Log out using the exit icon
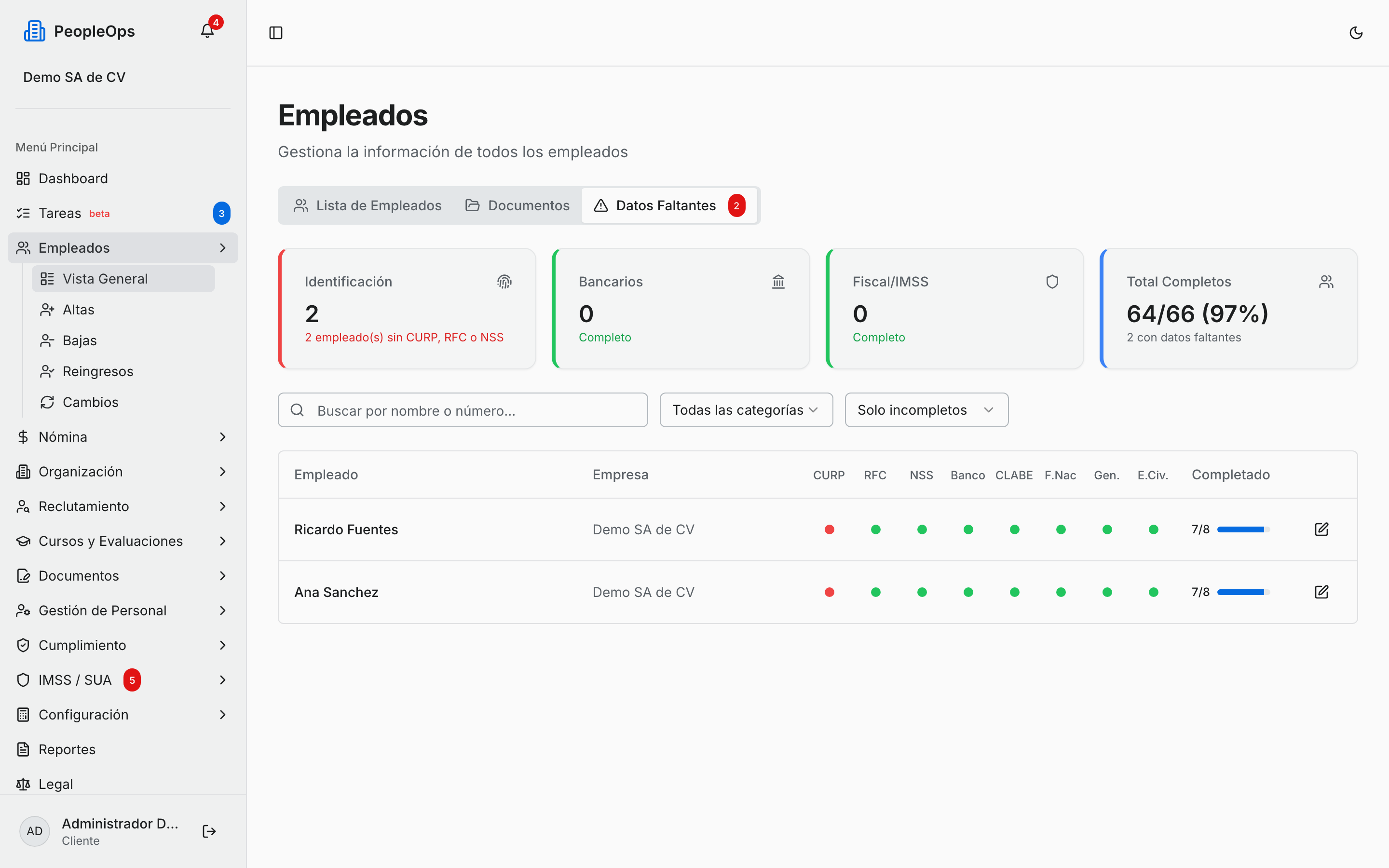1389x868 pixels. [x=209, y=831]
